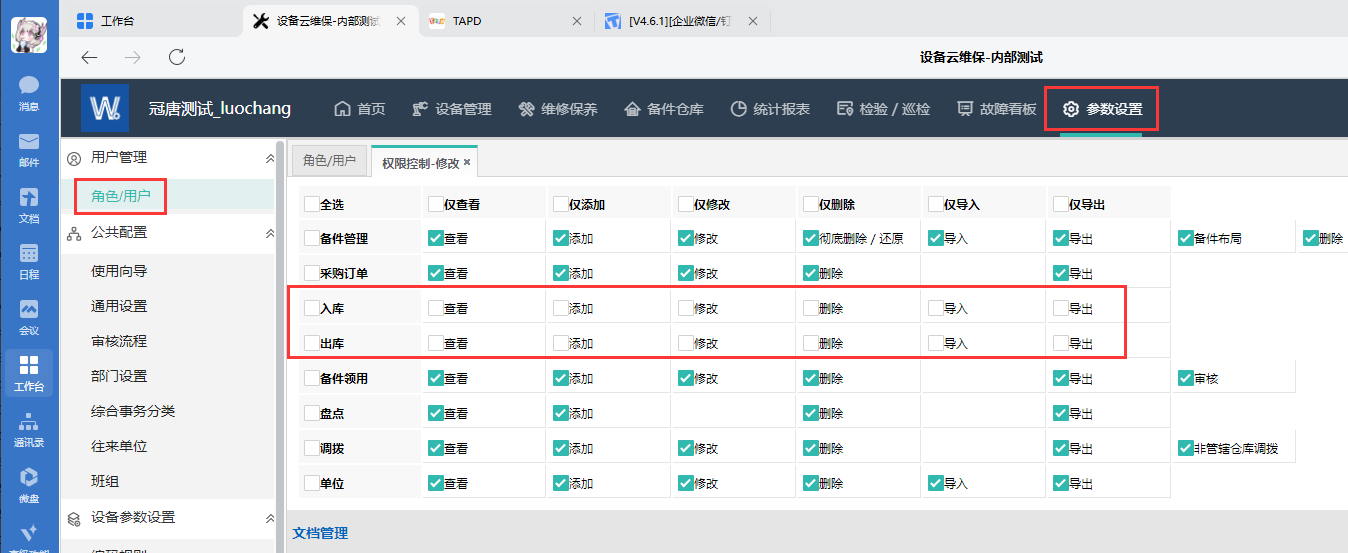Open 首页 home in navigation bar
The image size is (1348, 553).
pyautogui.click(x=359, y=109)
